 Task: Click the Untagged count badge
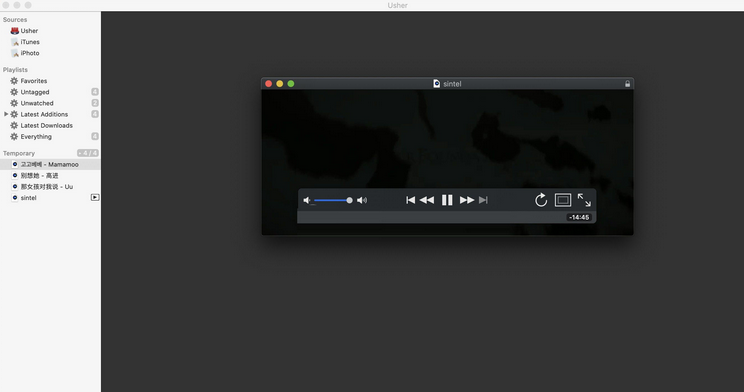(95, 92)
